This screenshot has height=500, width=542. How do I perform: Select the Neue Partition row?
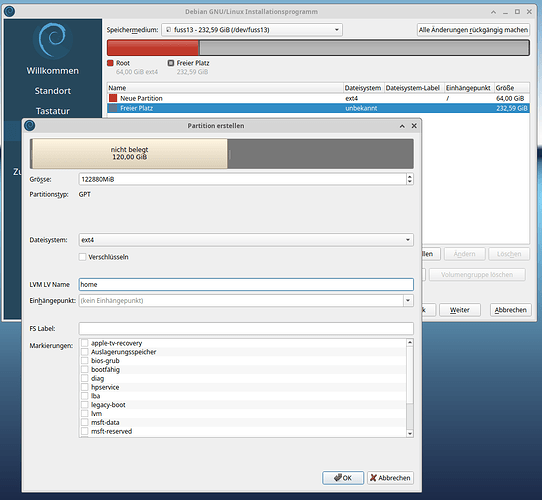pyautogui.click(x=318, y=98)
